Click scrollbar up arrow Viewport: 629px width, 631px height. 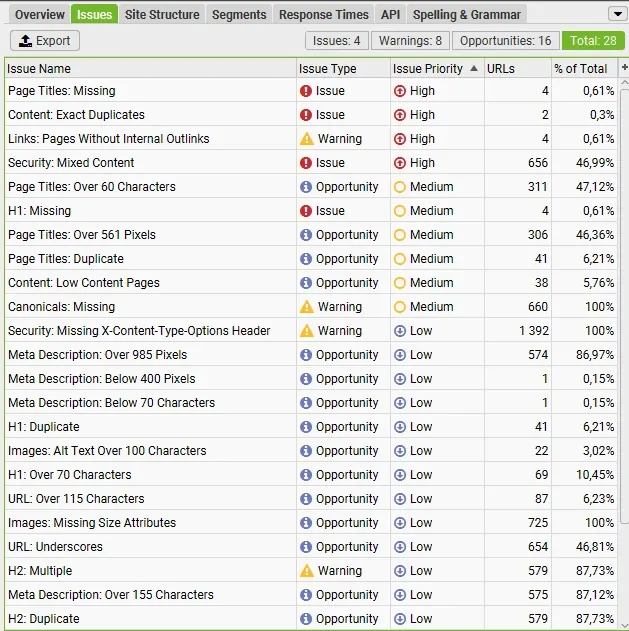click(625, 82)
